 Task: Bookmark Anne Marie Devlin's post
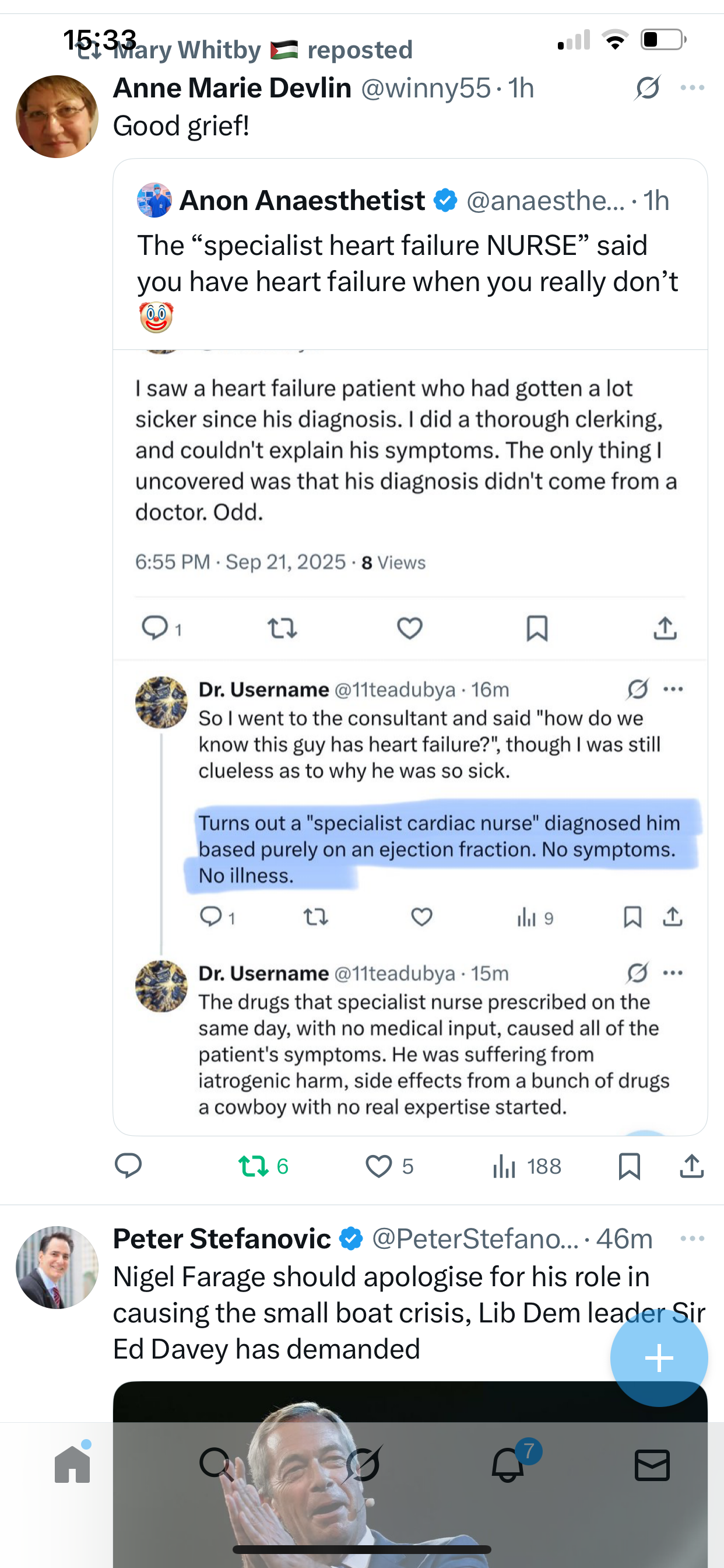pyautogui.click(x=629, y=1166)
